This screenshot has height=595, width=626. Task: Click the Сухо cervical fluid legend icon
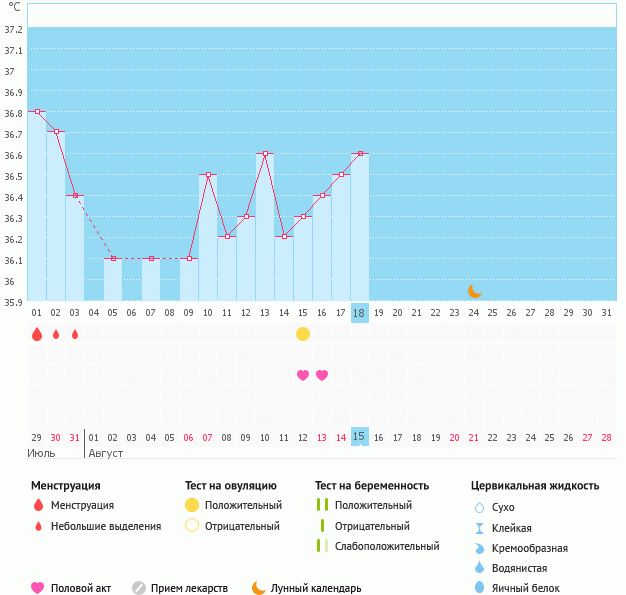[479, 507]
